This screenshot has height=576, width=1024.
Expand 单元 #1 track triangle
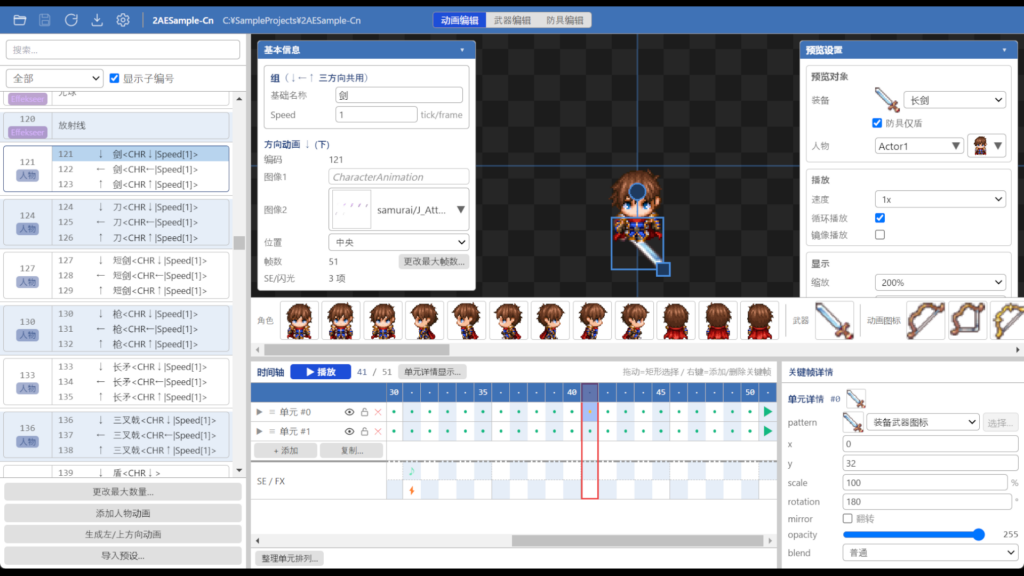click(x=259, y=431)
